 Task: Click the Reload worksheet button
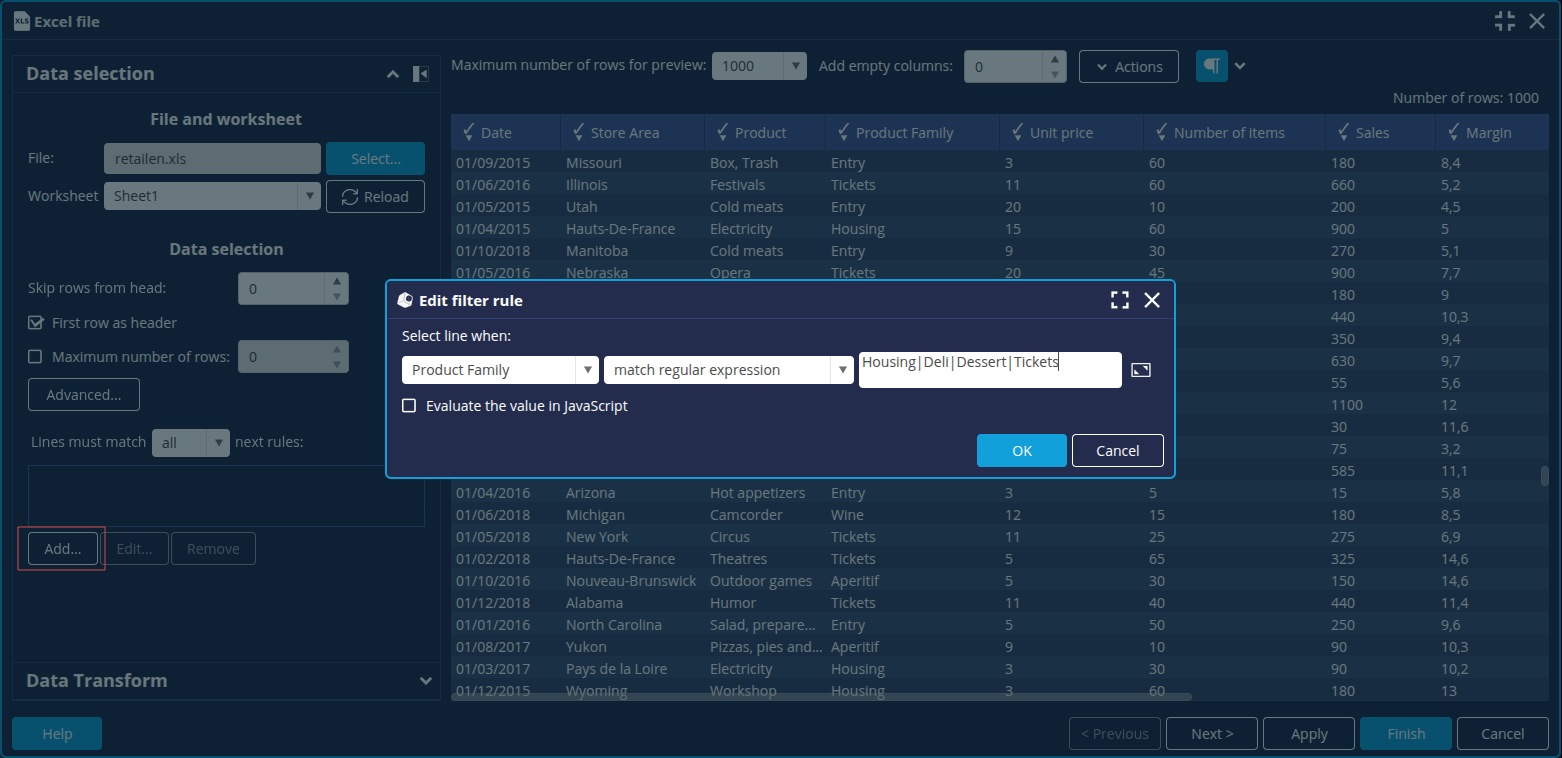click(375, 197)
